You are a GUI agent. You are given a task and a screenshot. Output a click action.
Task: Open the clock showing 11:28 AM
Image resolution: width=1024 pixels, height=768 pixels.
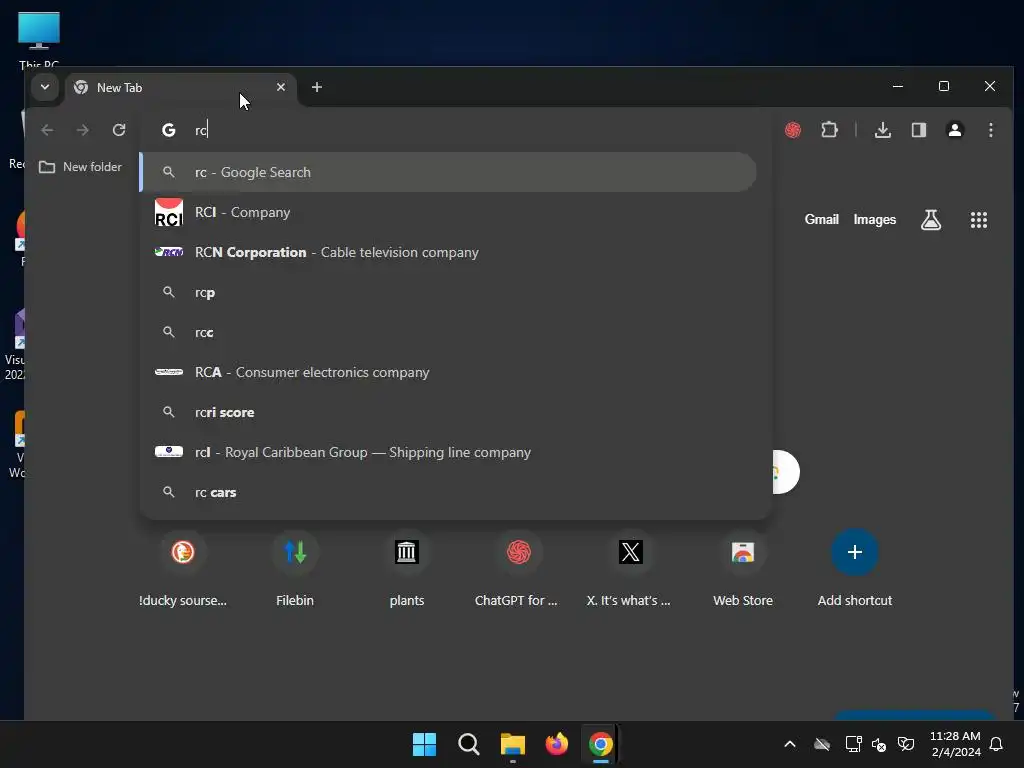pyautogui.click(x=955, y=744)
